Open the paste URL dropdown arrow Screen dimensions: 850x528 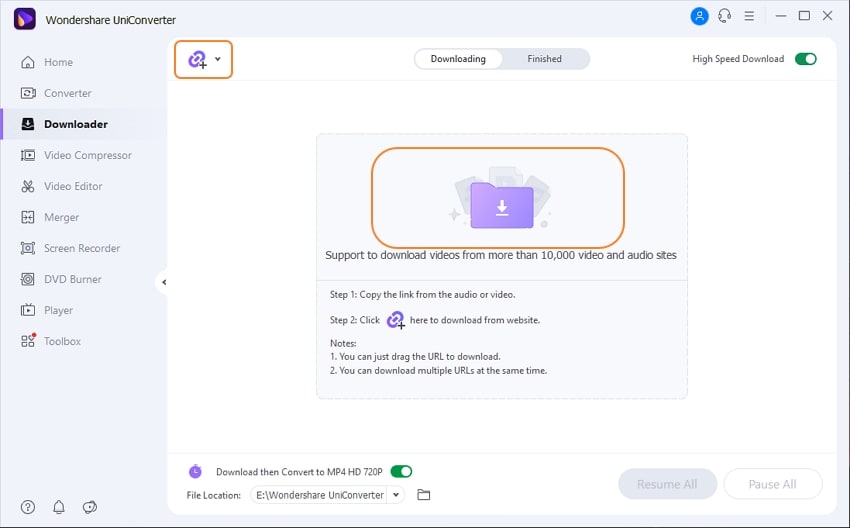click(x=217, y=59)
